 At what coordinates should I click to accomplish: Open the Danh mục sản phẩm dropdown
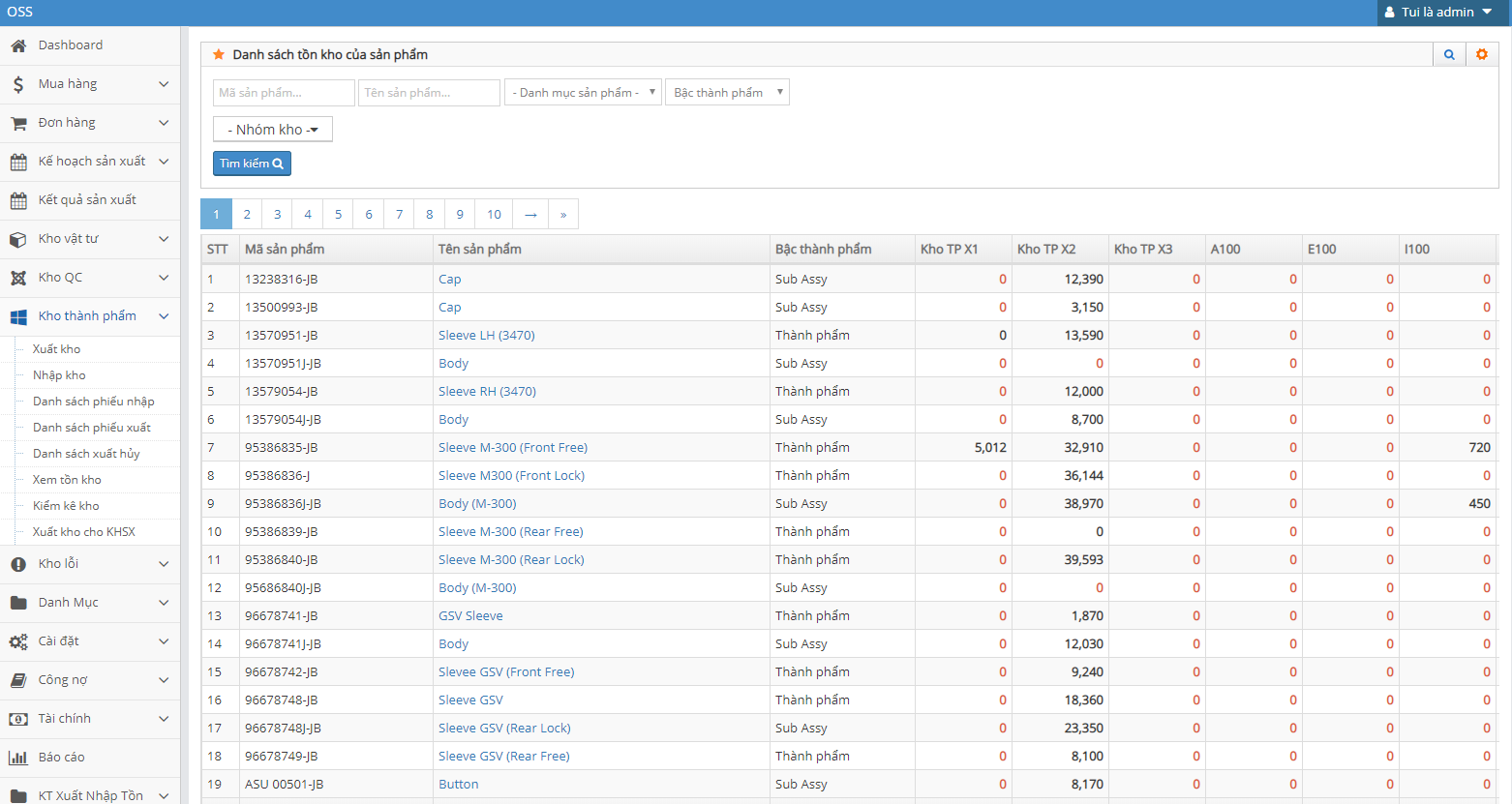pos(583,92)
